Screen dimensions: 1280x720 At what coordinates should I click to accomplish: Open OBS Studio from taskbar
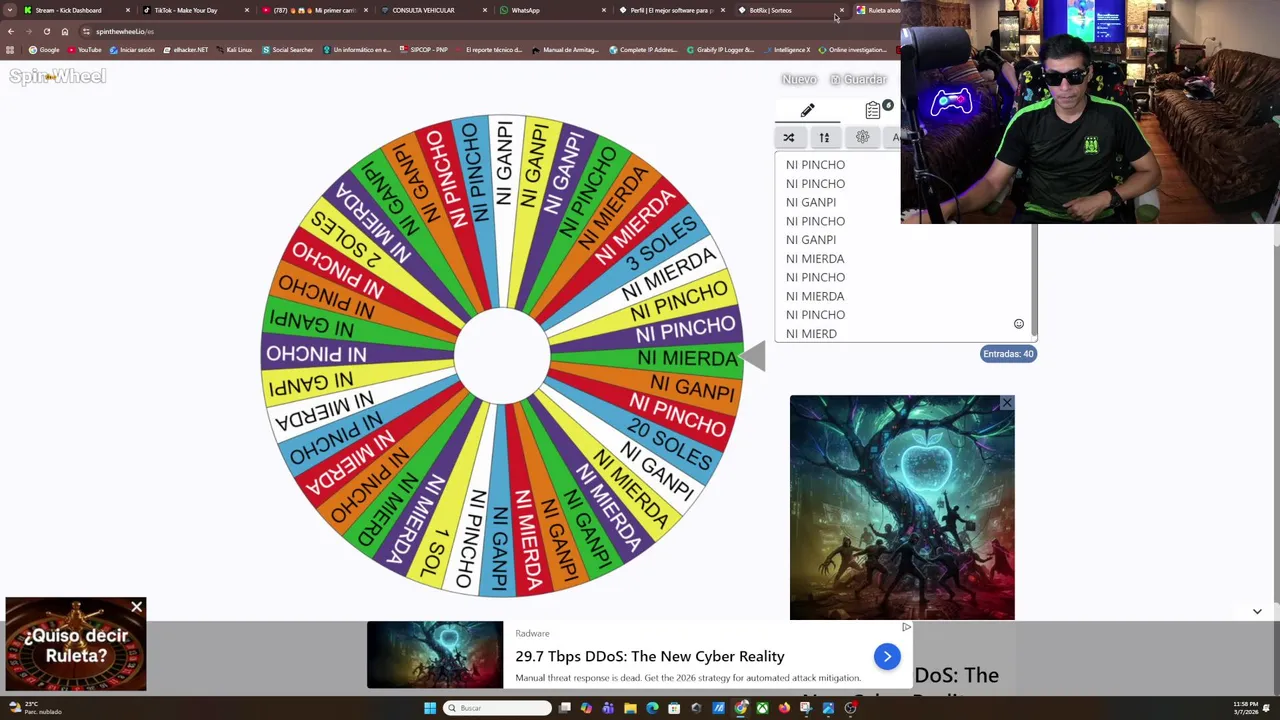point(850,708)
